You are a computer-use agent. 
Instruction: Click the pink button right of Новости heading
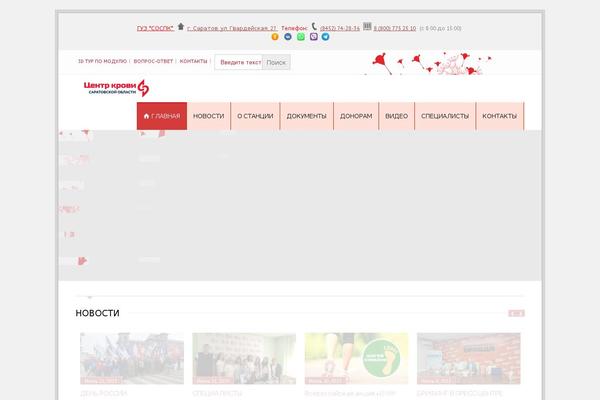(516, 313)
